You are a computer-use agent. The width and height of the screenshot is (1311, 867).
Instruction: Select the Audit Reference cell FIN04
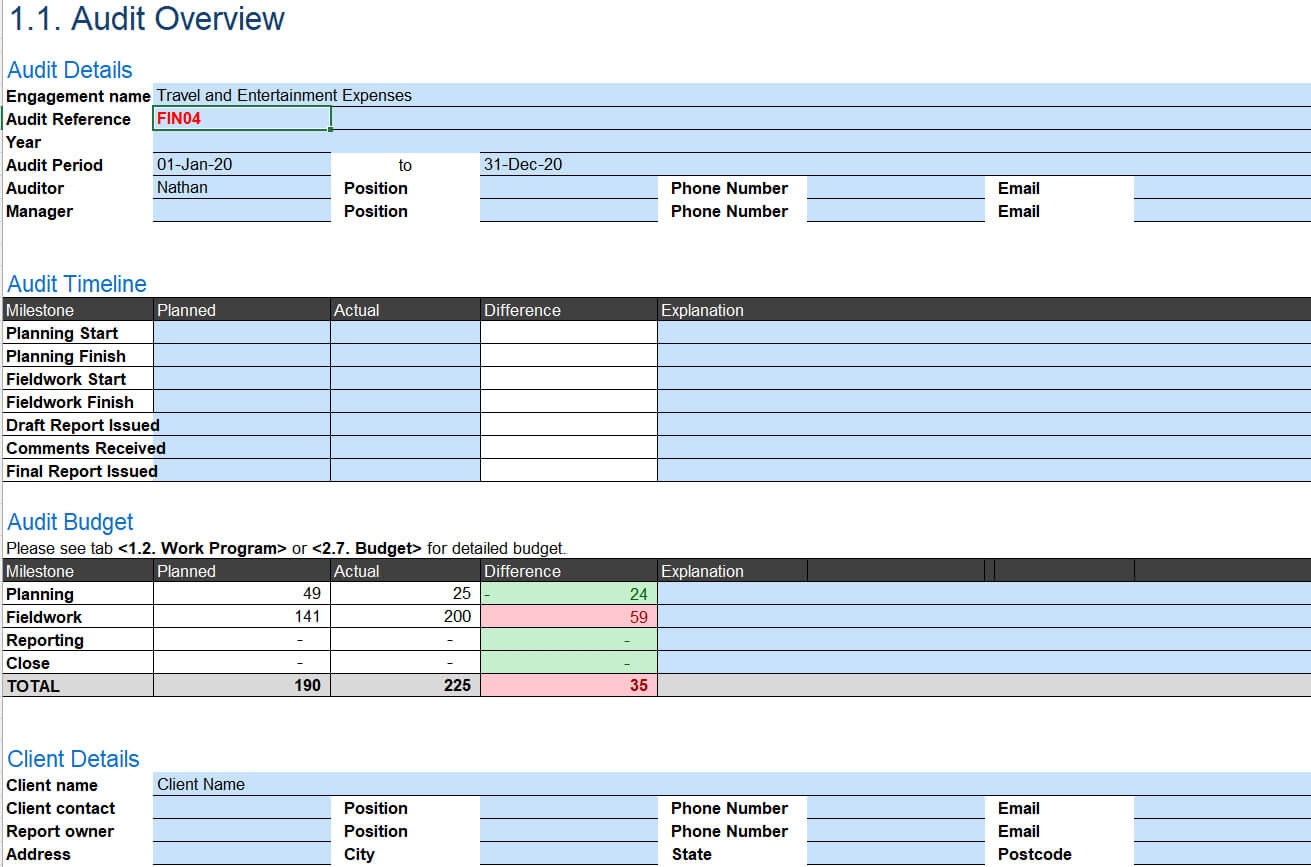(242, 119)
